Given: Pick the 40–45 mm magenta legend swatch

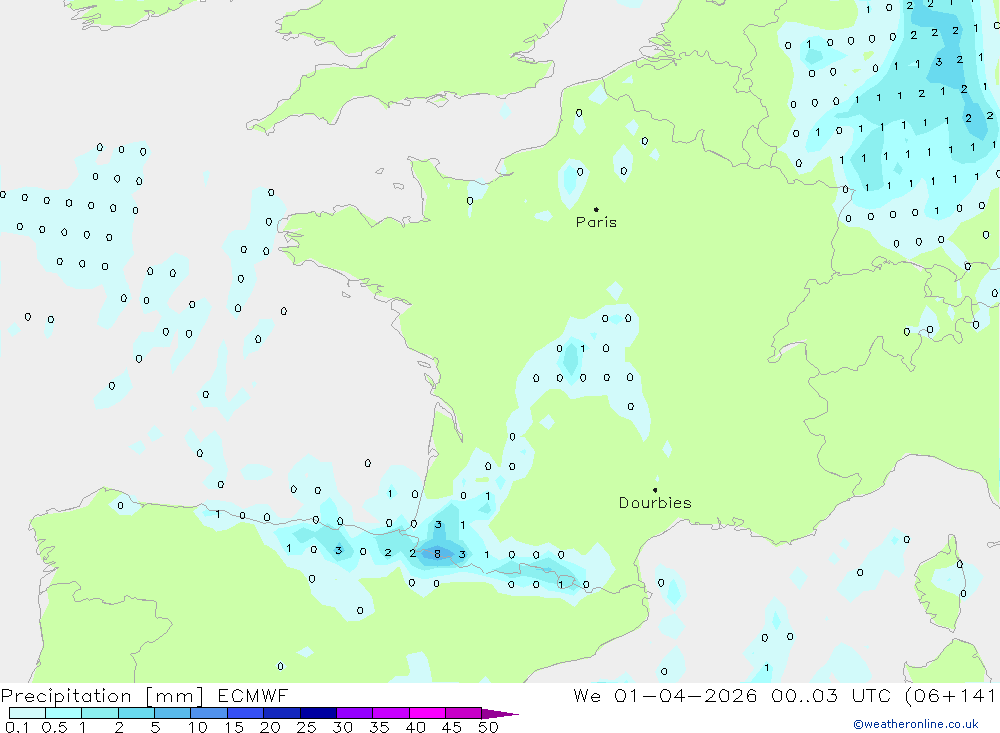Looking at the screenshot, I should point(427,713).
